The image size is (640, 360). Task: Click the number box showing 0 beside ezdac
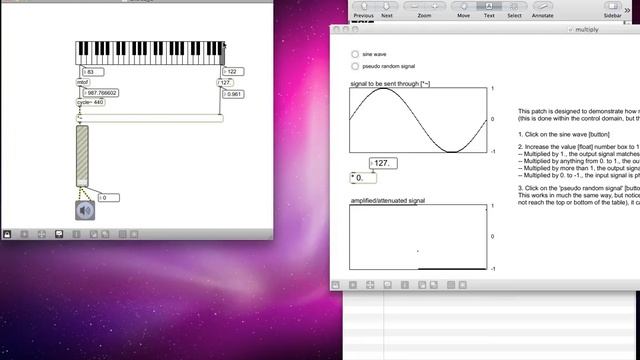109,198
